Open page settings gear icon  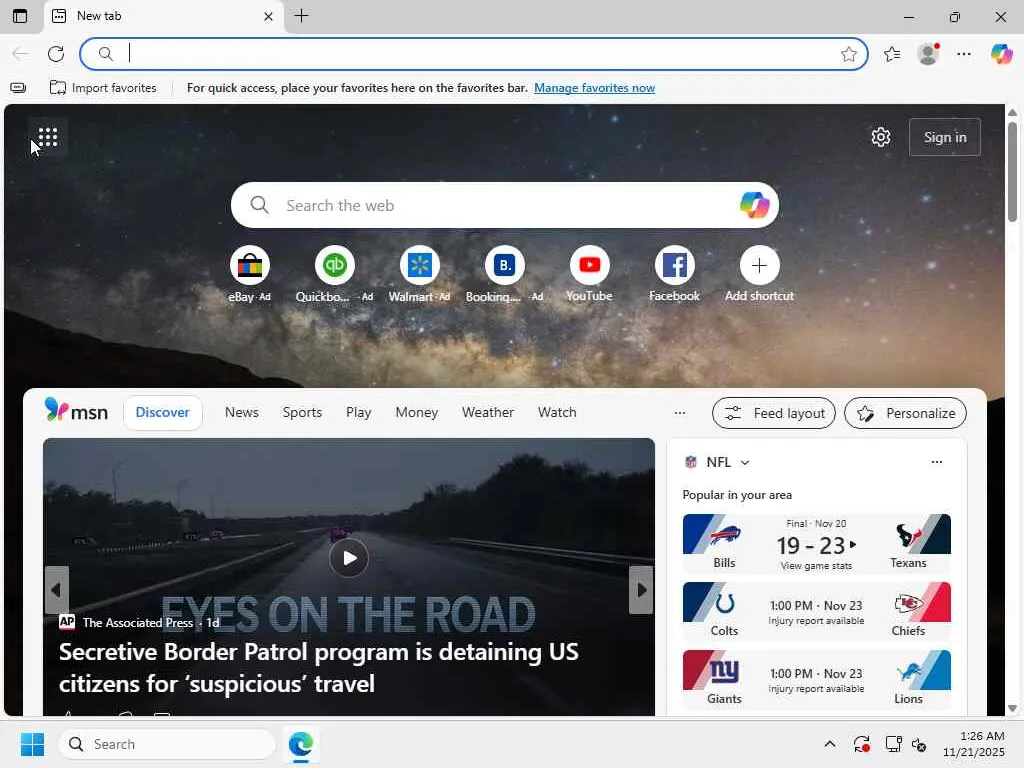pos(881,137)
